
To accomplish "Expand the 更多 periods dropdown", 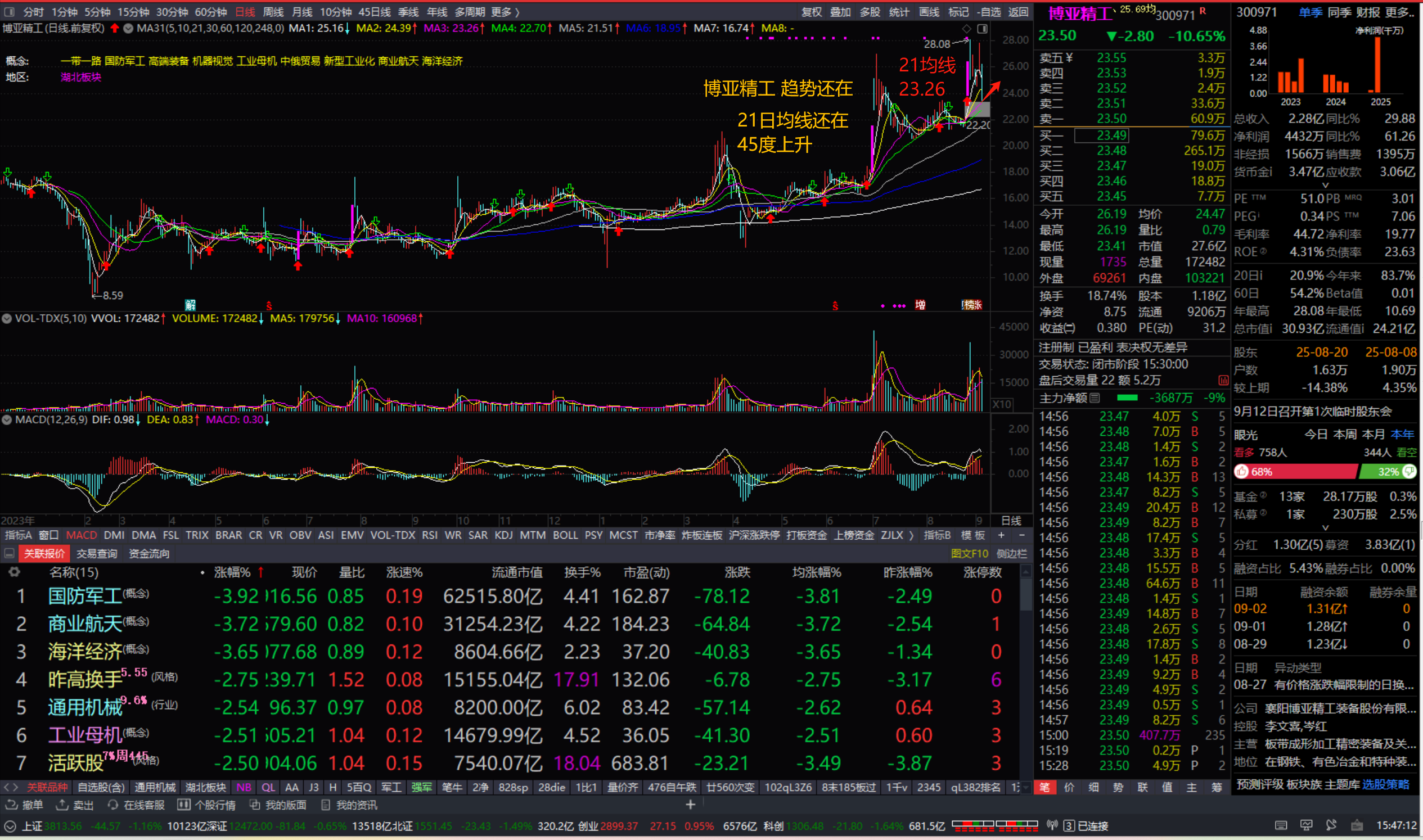I will (x=505, y=12).
